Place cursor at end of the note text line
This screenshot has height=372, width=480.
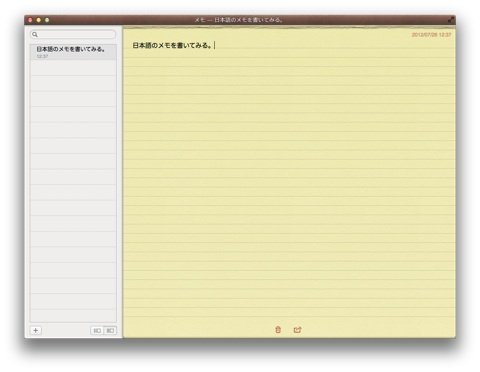point(214,45)
